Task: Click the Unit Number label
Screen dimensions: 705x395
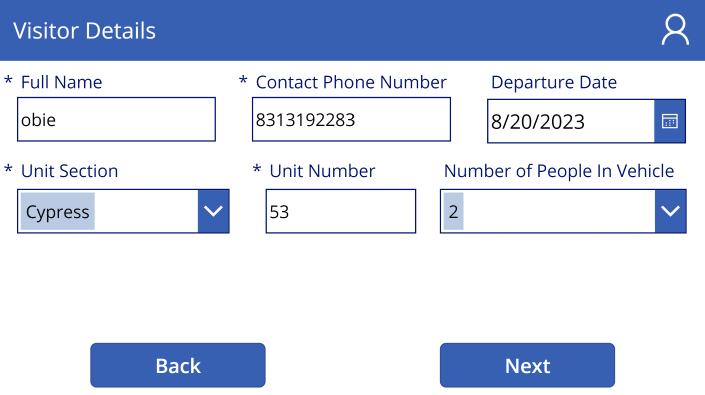Action: (322, 171)
